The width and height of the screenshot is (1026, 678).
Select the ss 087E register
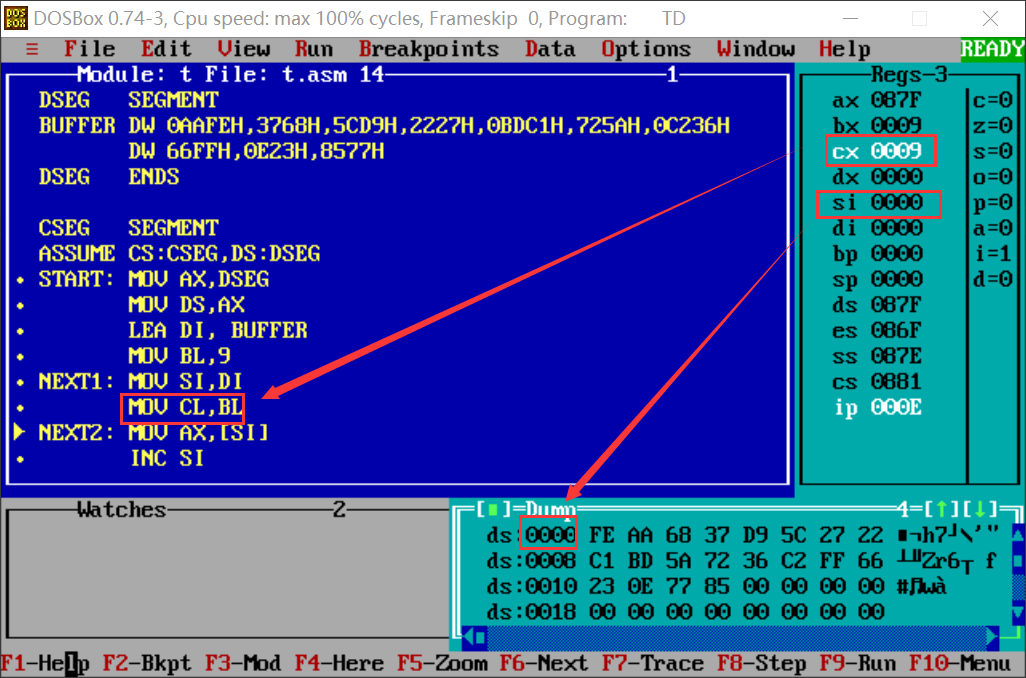pyautogui.click(x=877, y=356)
